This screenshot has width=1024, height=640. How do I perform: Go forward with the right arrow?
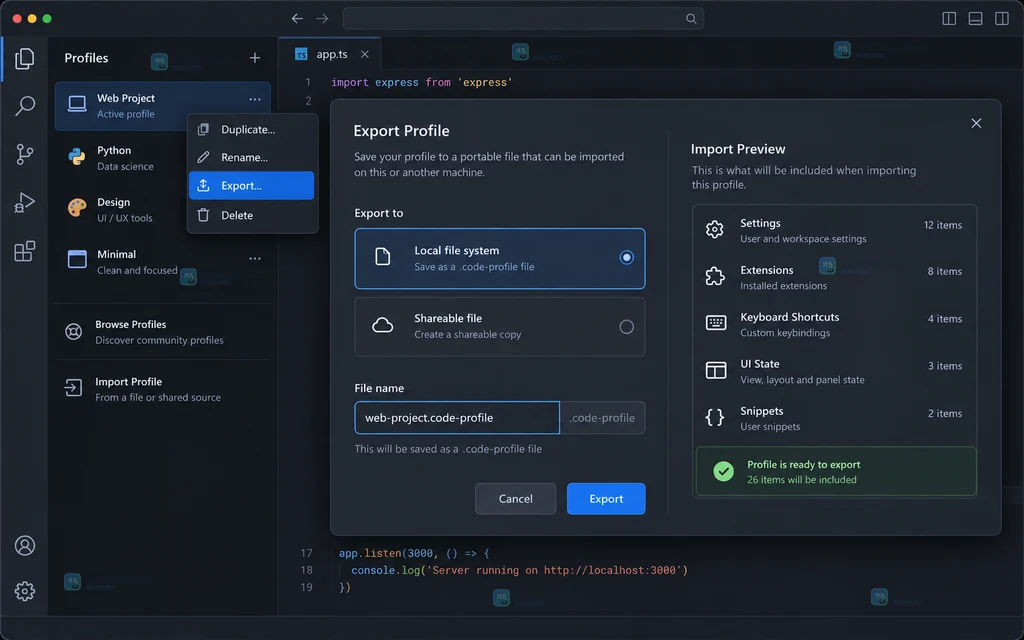(323, 18)
